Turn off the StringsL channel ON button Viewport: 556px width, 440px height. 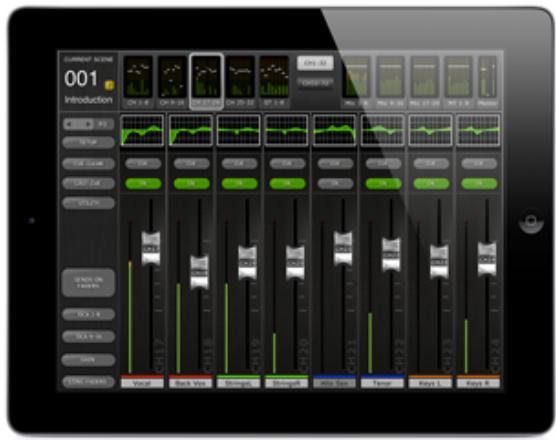[x=239, y=183]
